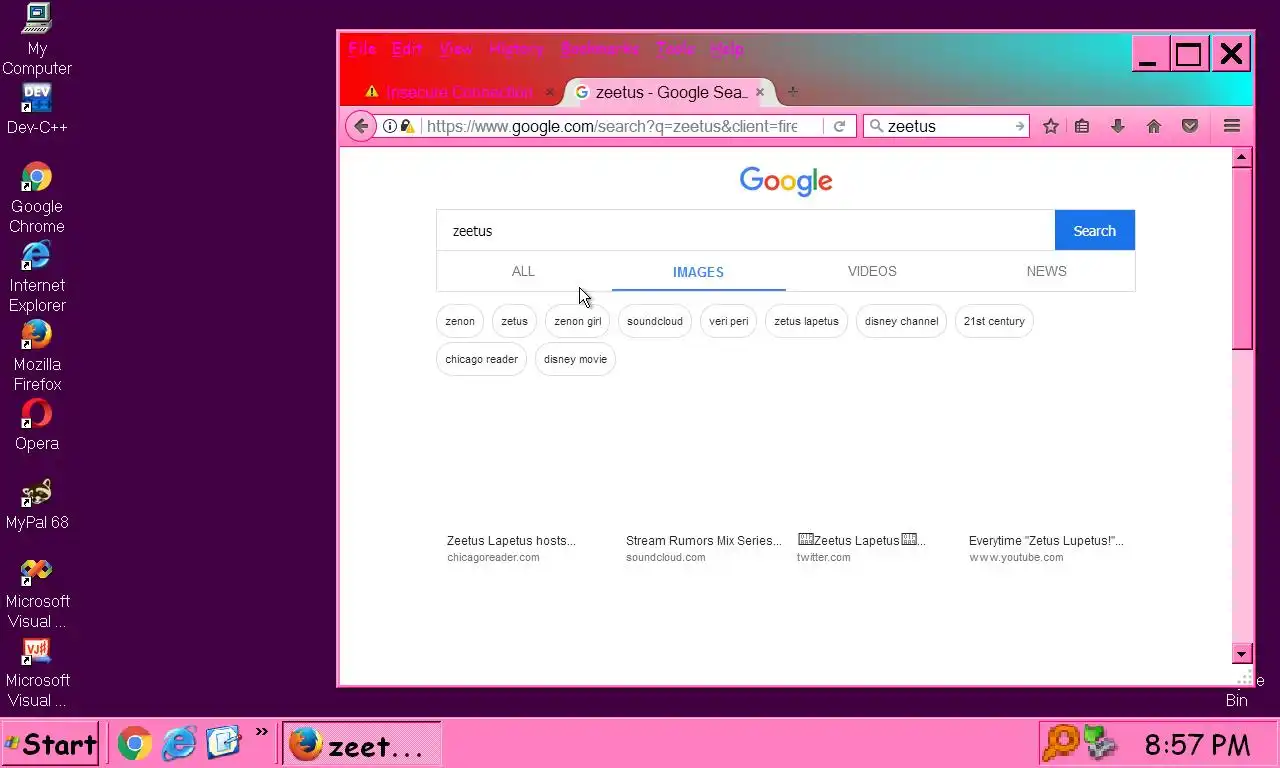Click the zeet... Firefox taskbar button
The image size is (1280, 768).
coord(361,744)
